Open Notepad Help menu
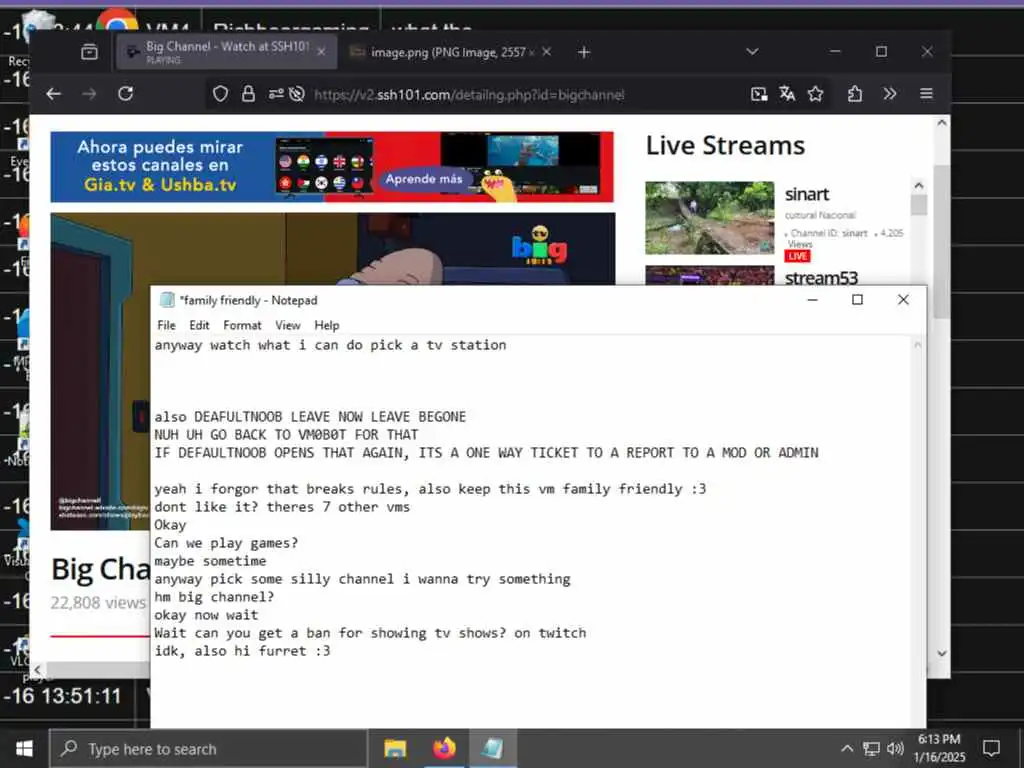Image resolution: width=1024 pixels, height=768 pixels. click(x=327, y=325)
